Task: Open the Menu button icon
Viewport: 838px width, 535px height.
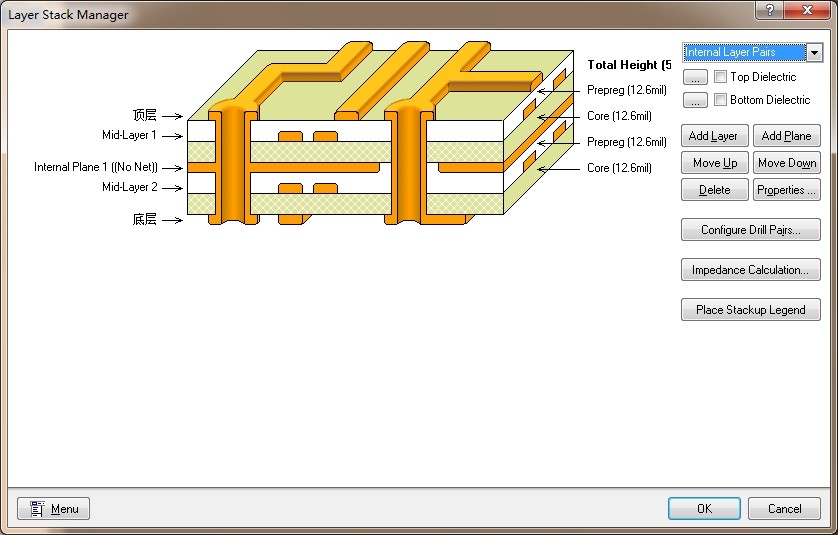Action: 37,509
